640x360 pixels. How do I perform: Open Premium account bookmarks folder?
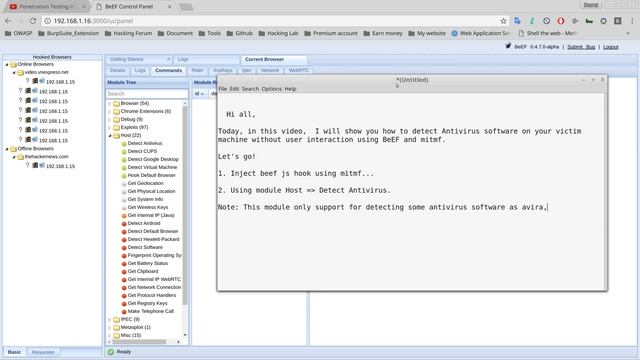coord(331,33)
